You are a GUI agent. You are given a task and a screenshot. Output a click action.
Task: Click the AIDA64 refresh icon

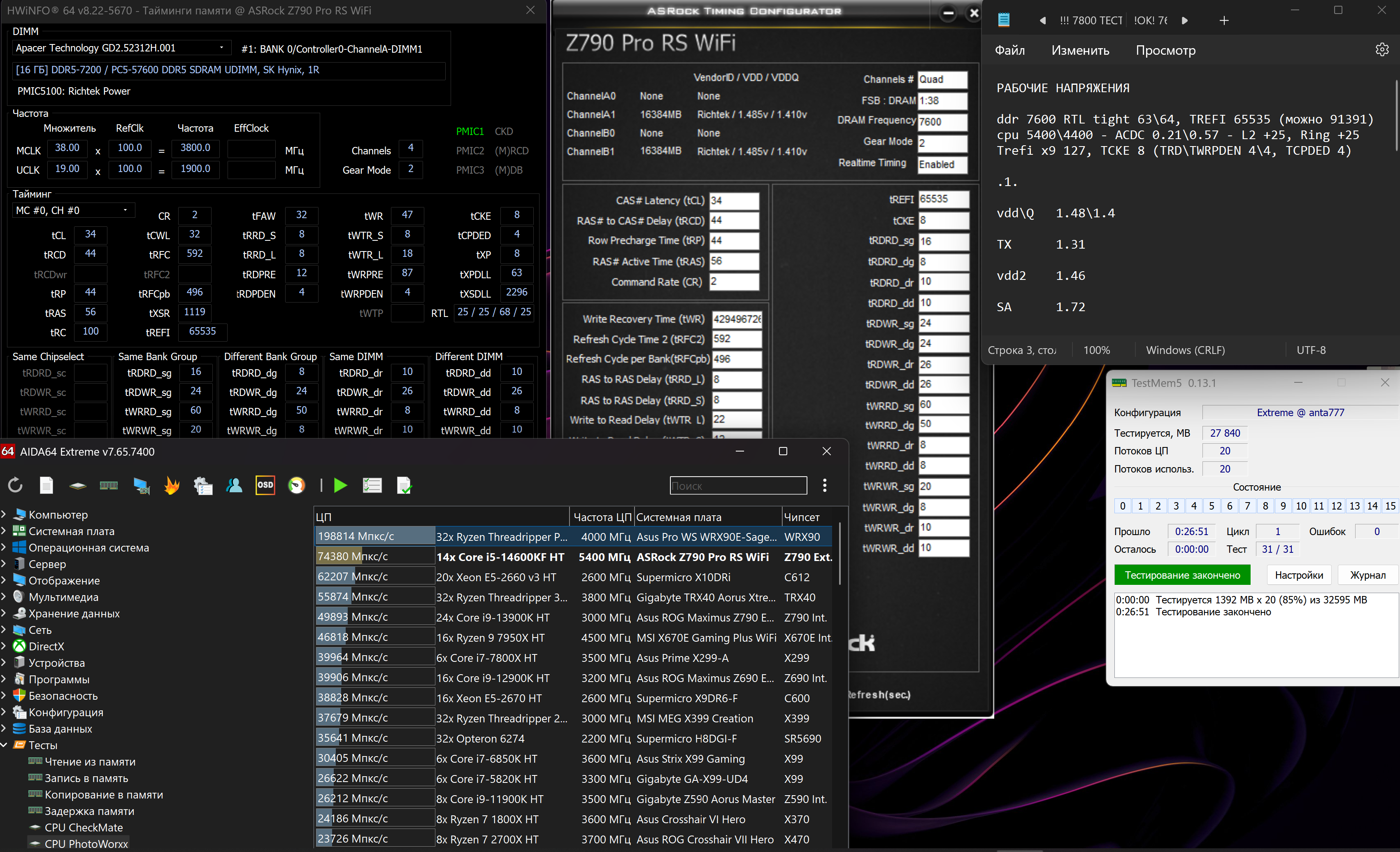pos(15,485)
